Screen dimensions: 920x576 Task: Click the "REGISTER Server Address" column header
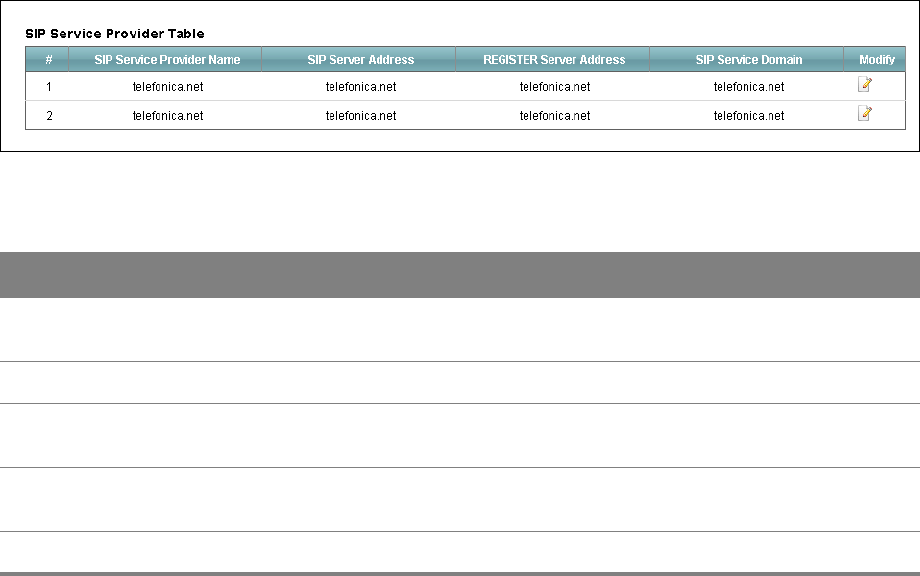point(555,60)
